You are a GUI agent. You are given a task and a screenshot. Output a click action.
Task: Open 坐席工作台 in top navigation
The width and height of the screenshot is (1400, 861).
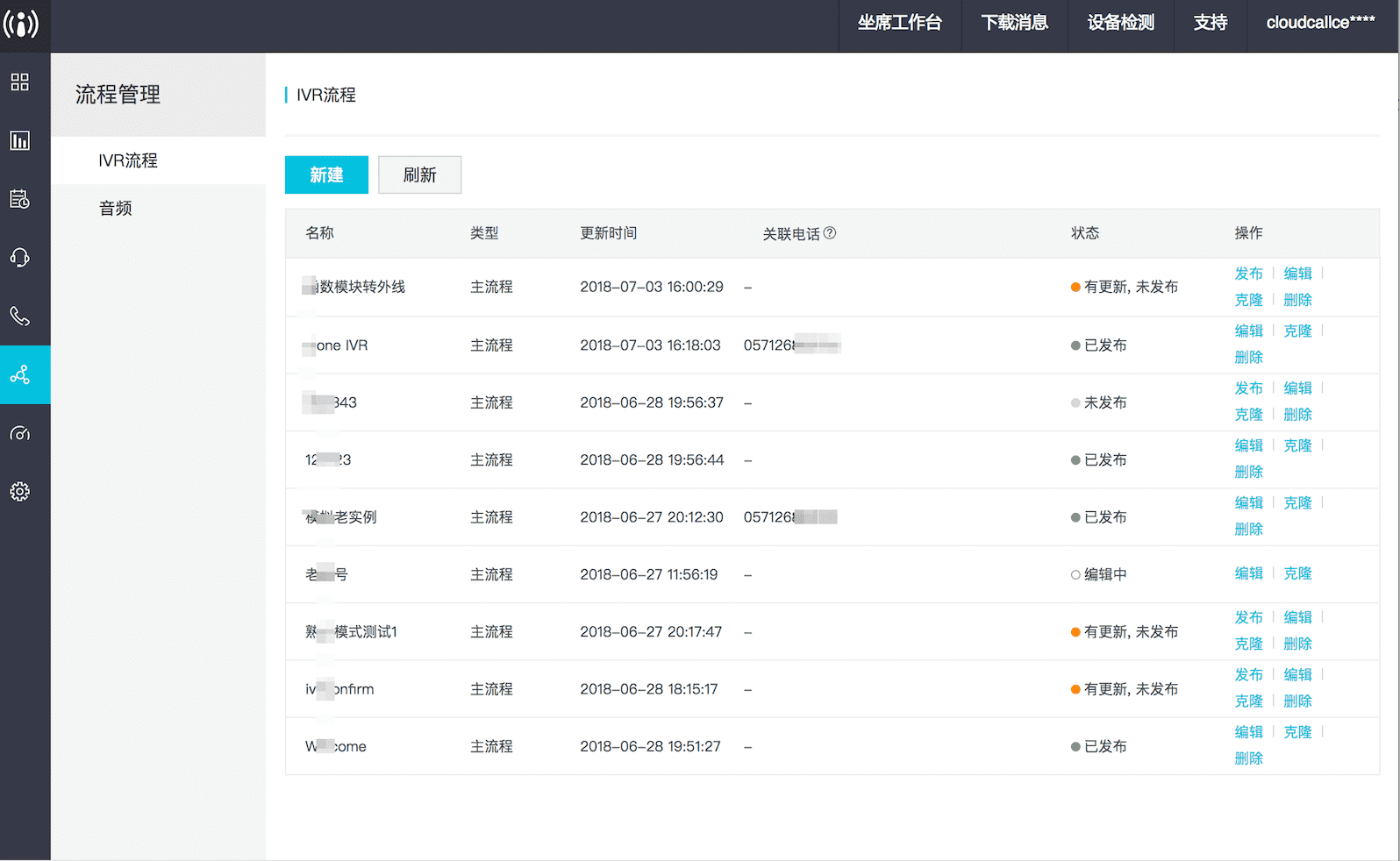(900, 23)
